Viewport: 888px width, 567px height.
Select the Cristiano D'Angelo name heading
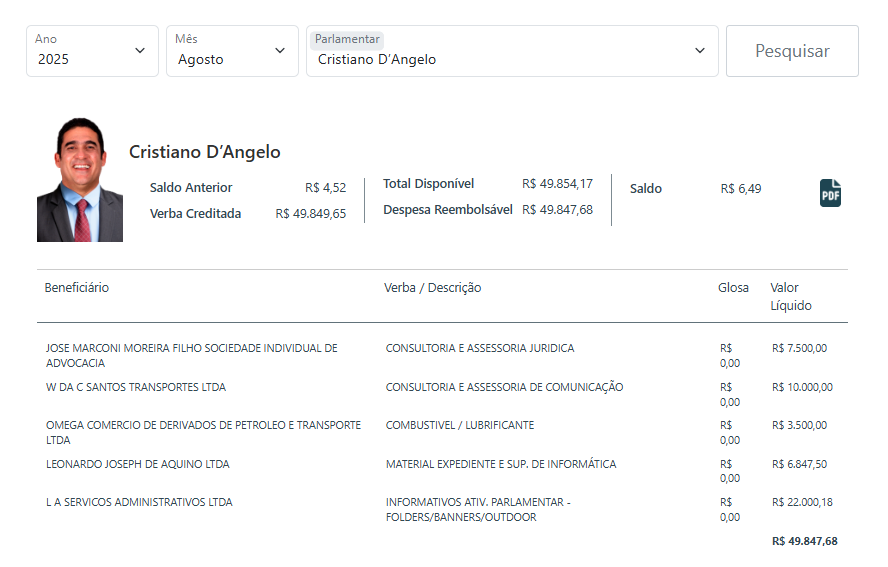(x=205, y=152)
